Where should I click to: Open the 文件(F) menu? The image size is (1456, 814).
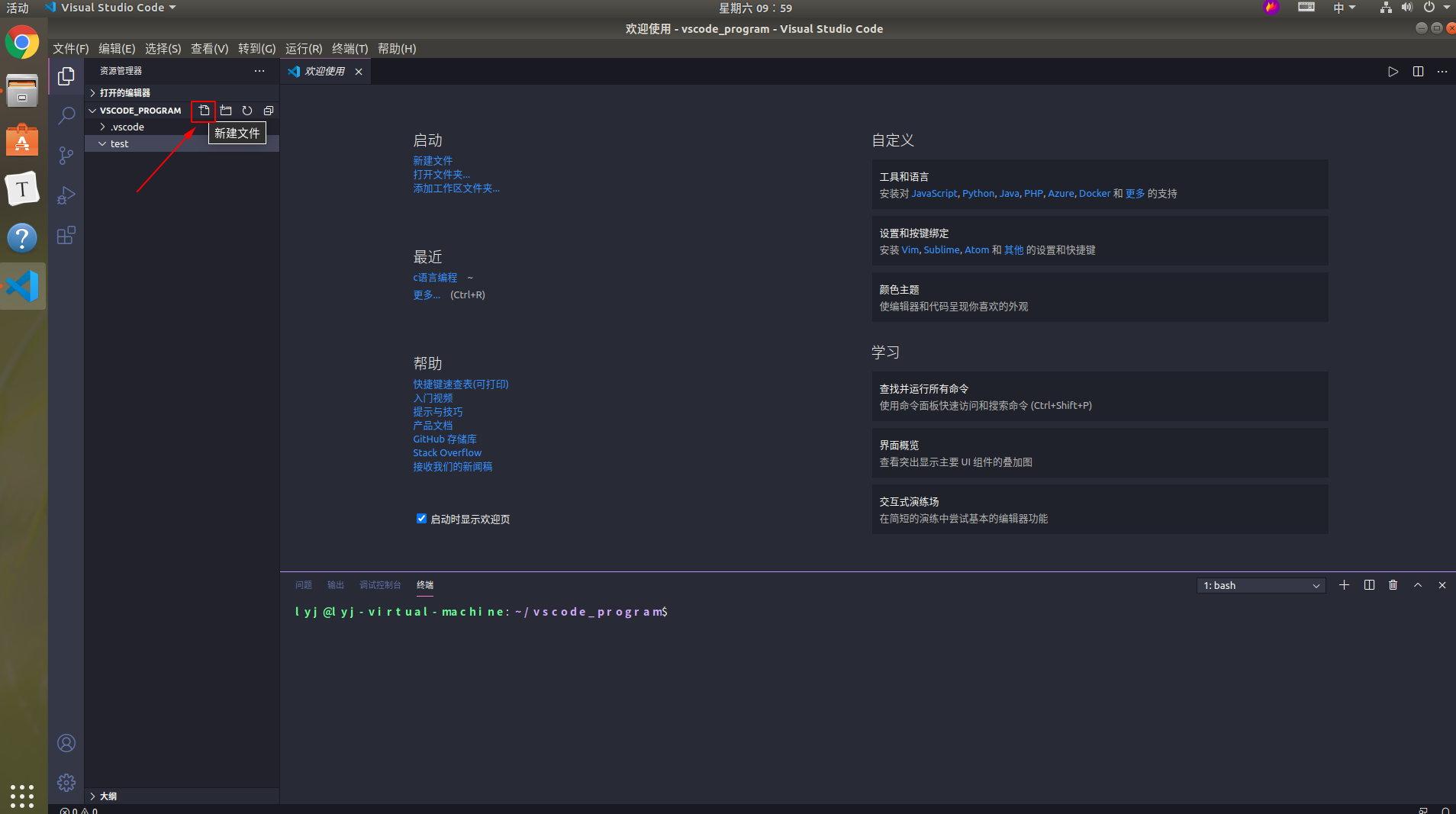coord(71,49)
